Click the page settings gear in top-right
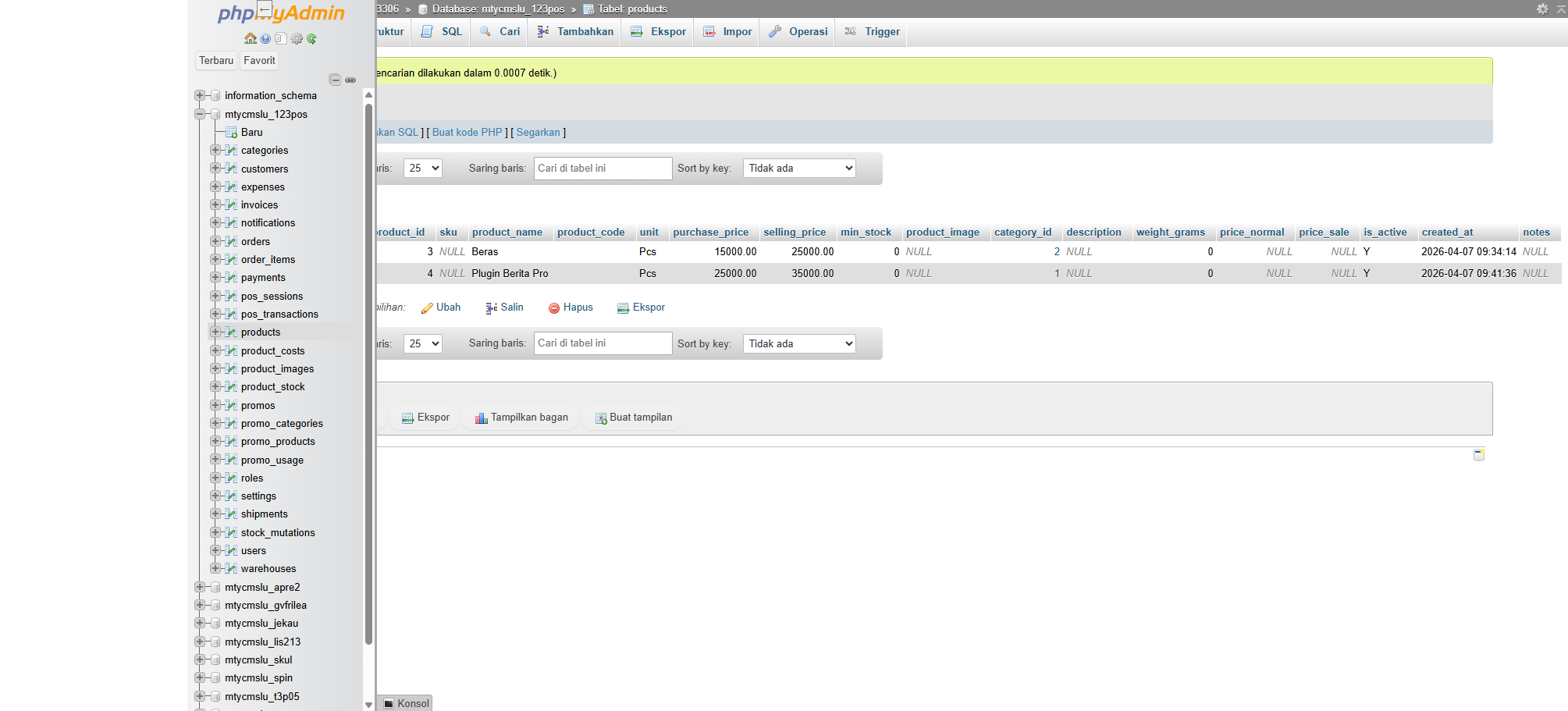The height and width of the screenshot is (711, 1568). pyautogui.click(x=1542, y=9)
